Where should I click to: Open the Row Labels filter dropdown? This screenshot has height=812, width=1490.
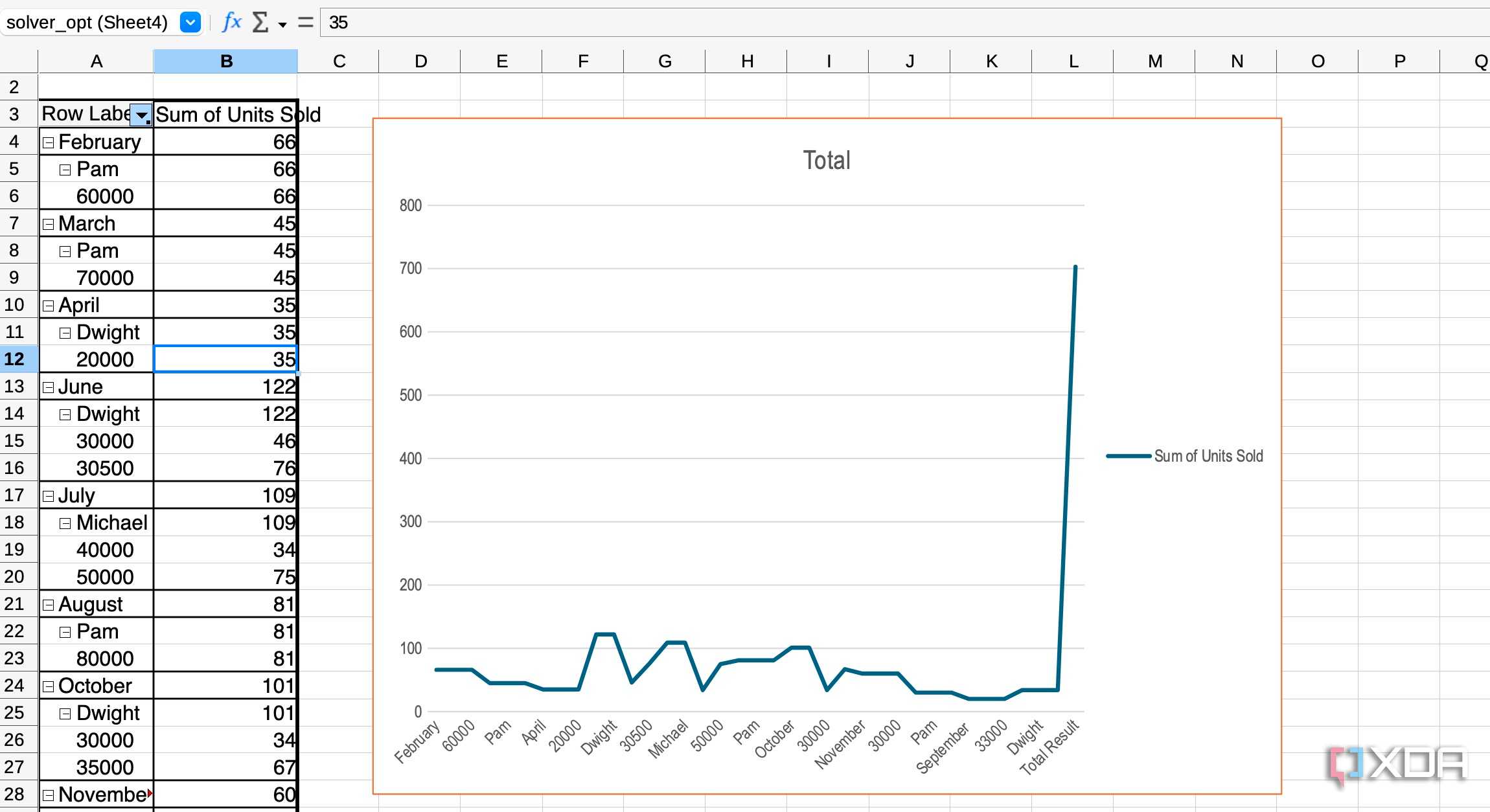point(141,115)
